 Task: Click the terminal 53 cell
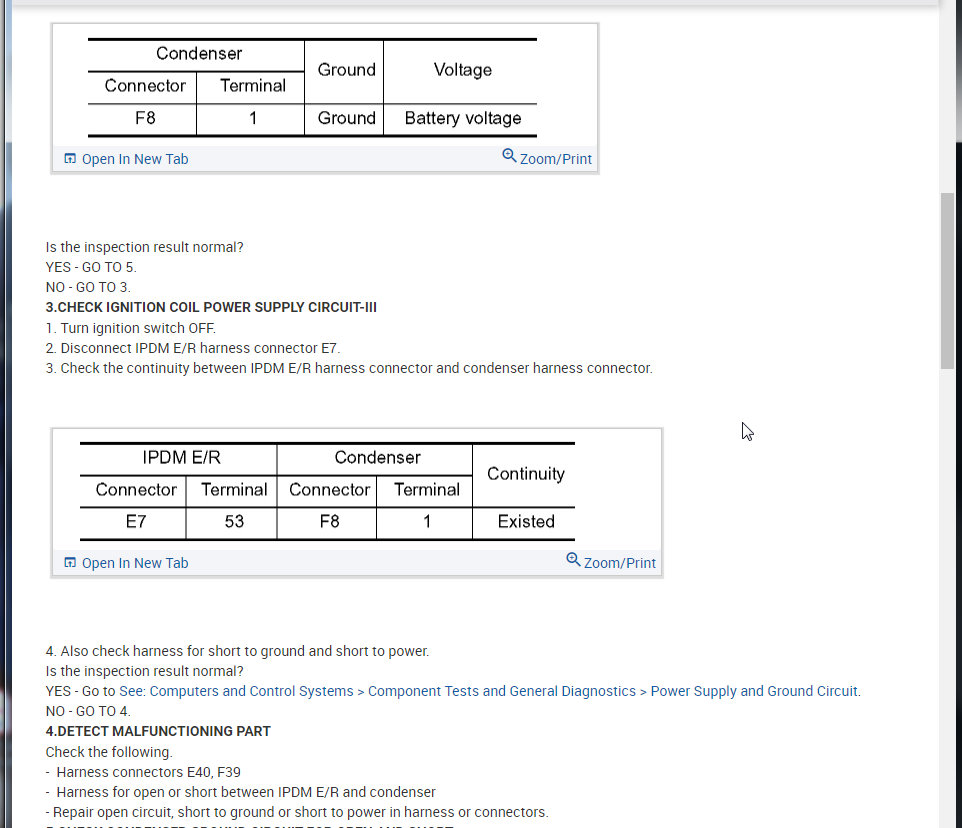coord(234,522)
